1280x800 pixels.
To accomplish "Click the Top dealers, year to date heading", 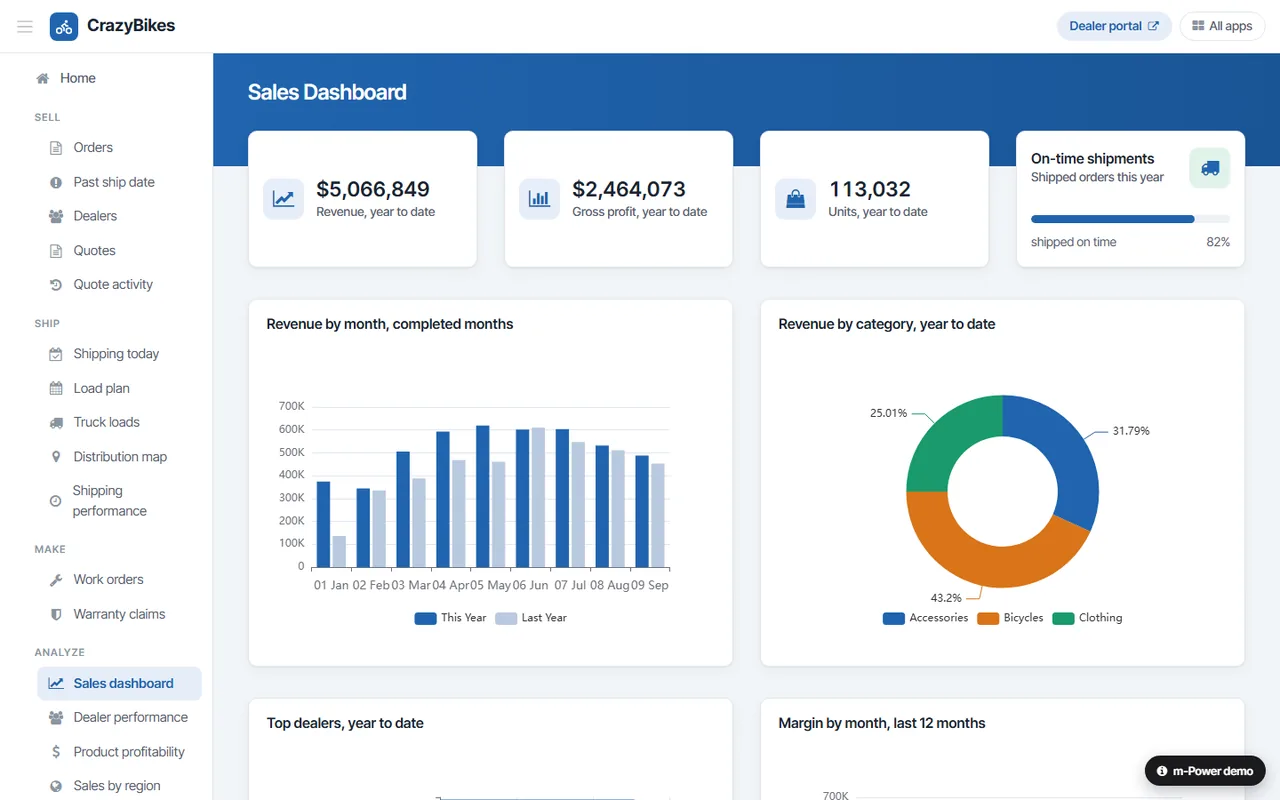I will [x=345, y=723].
